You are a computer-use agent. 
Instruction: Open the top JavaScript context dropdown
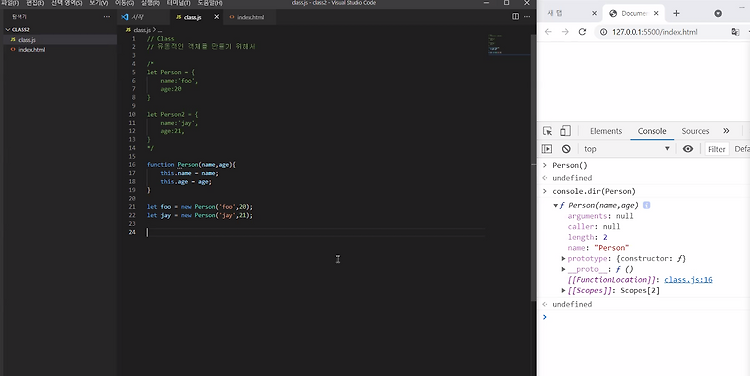tap(627, 149)
